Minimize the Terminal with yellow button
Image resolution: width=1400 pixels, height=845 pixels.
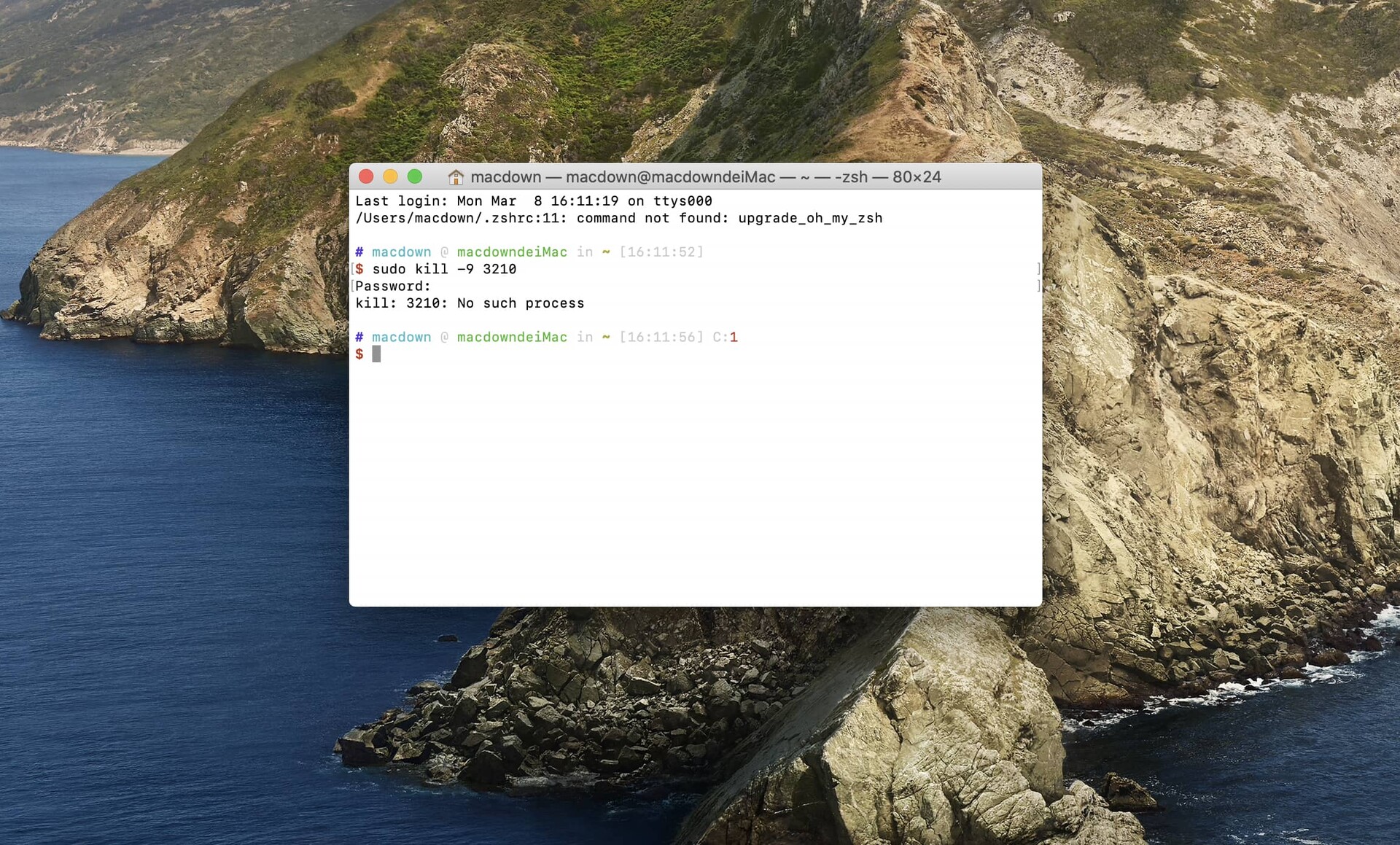pos(391,176)
